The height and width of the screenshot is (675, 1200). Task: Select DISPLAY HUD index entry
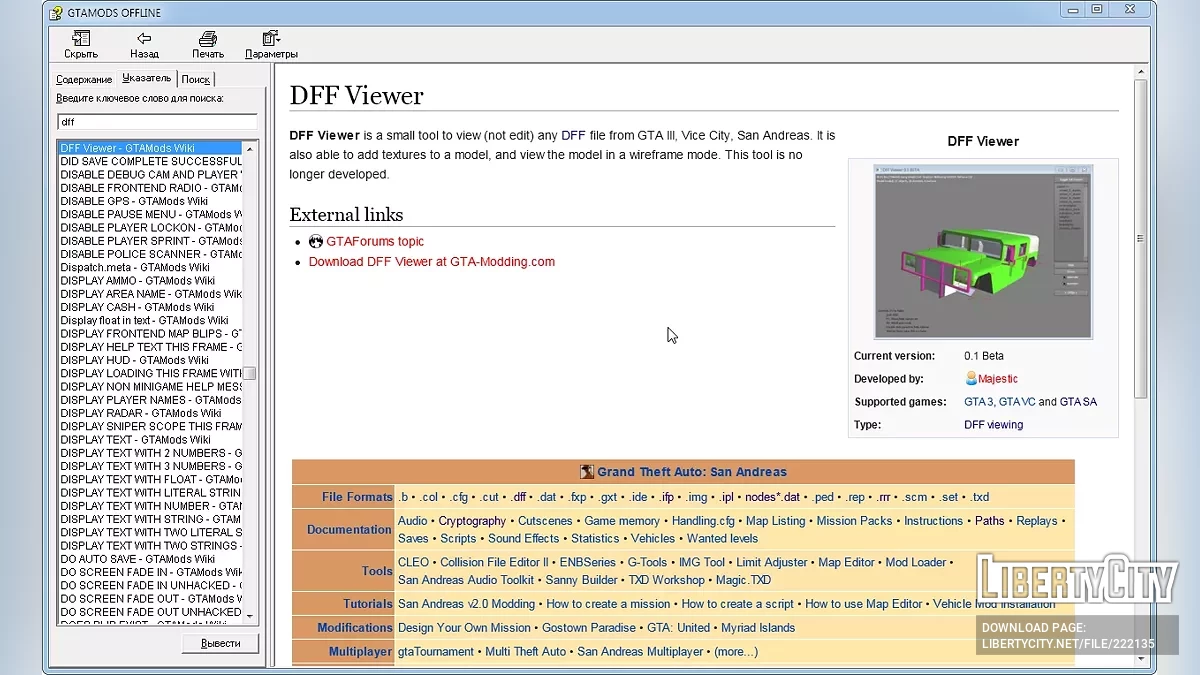pyautogui.click(x=134, y=360)
